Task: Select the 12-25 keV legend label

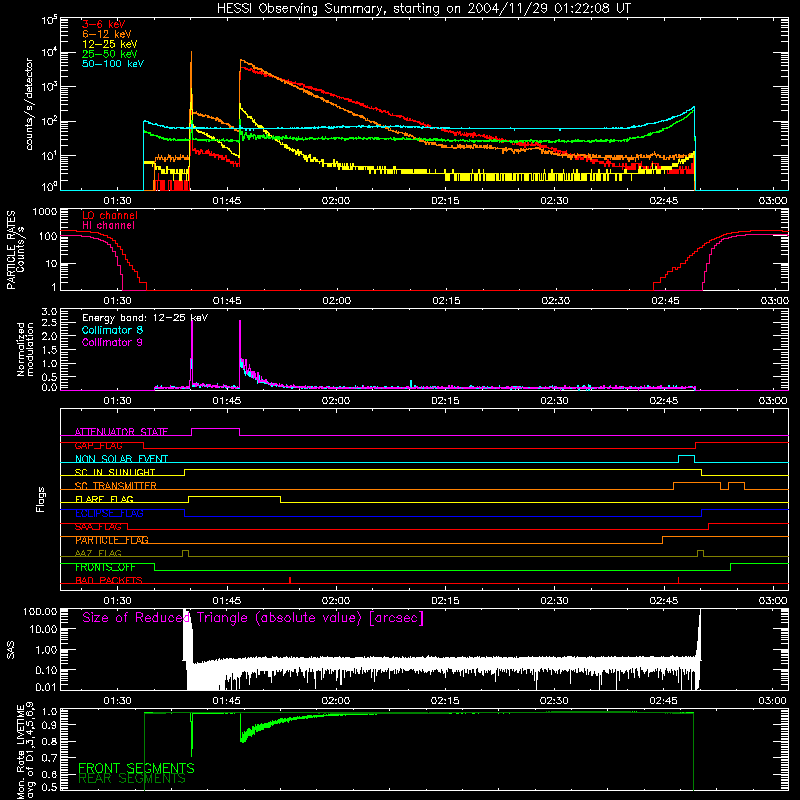Action: [x=110, y=44]
